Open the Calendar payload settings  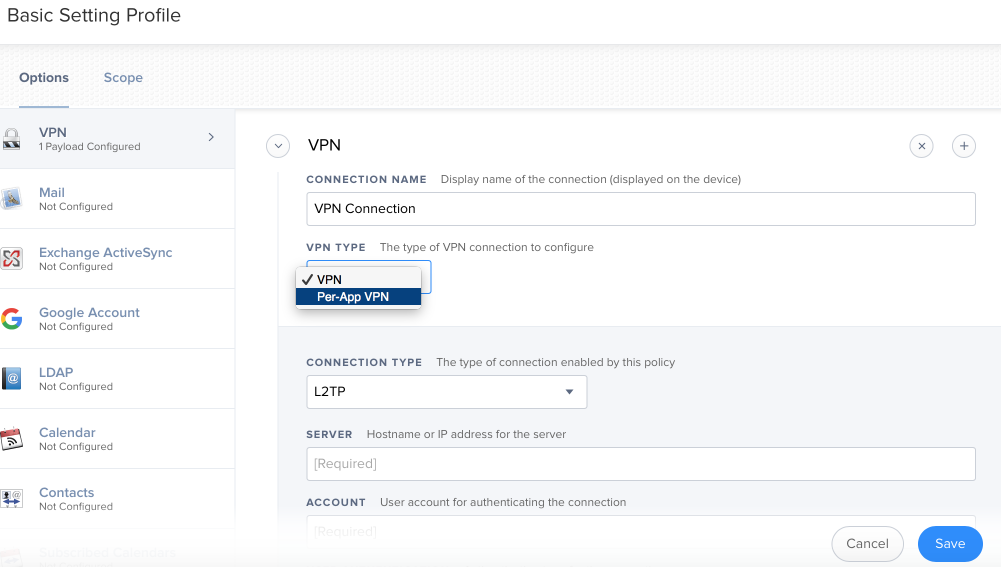coord(117,439)
